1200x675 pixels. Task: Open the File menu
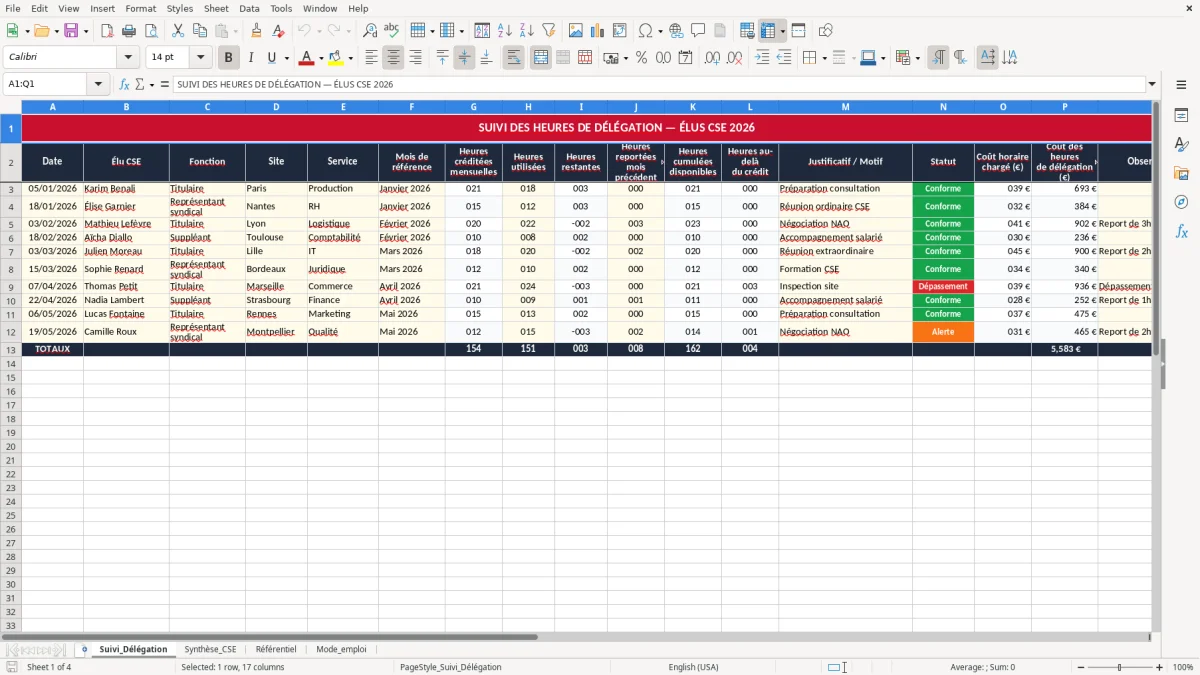coord(13,8)
